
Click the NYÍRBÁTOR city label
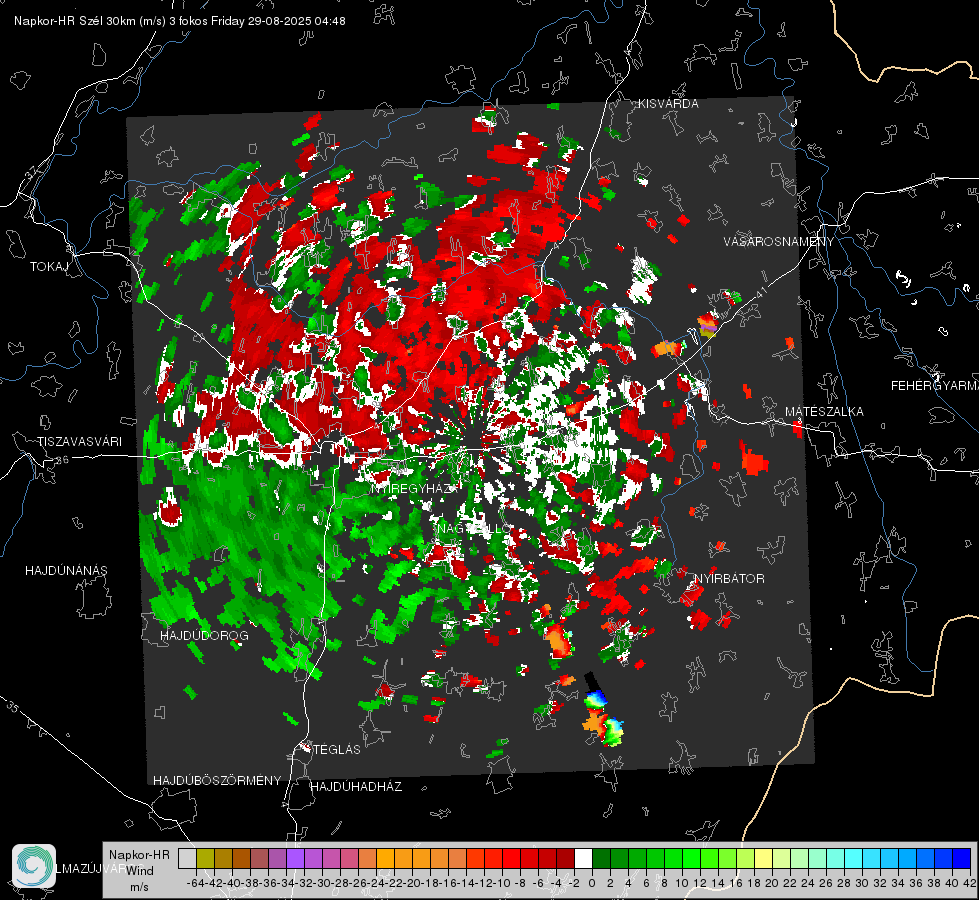click(729, 578)
